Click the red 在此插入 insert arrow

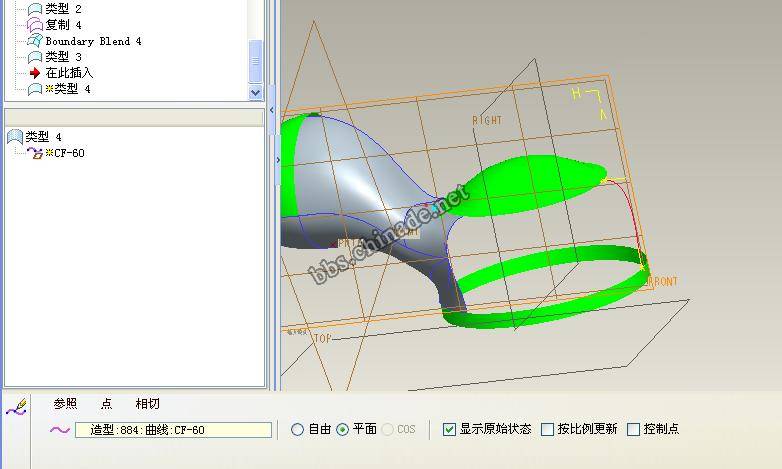(35, 73)
